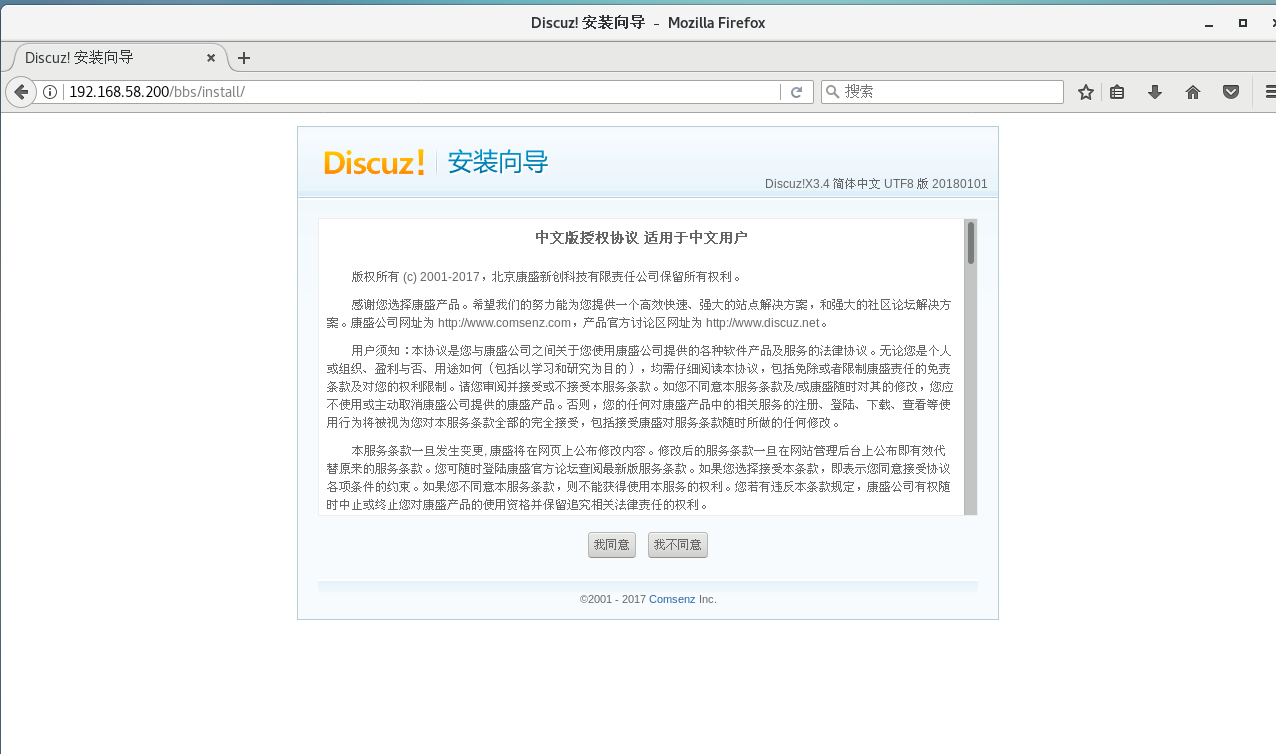
Task: Bookmark this page with the star icon
Action: pyautogui.click(x=1086, y=92)
